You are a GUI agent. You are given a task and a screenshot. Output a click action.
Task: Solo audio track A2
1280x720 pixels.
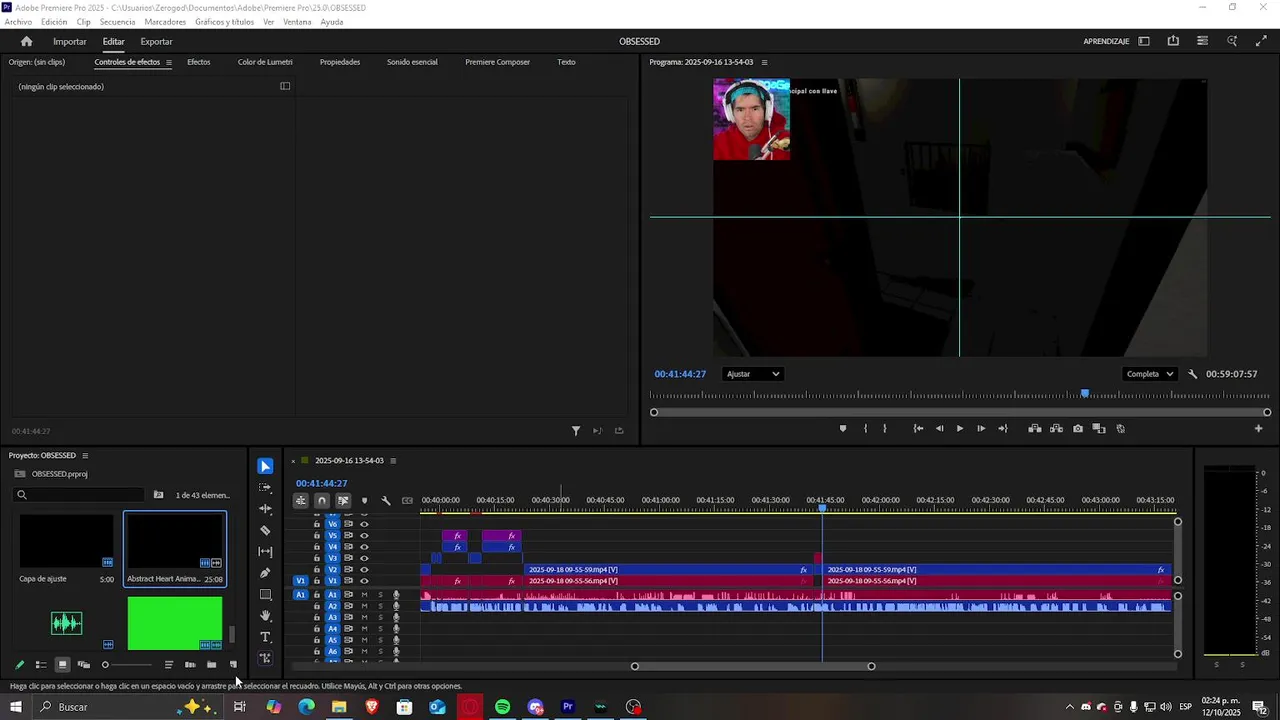tap(380, 606)
